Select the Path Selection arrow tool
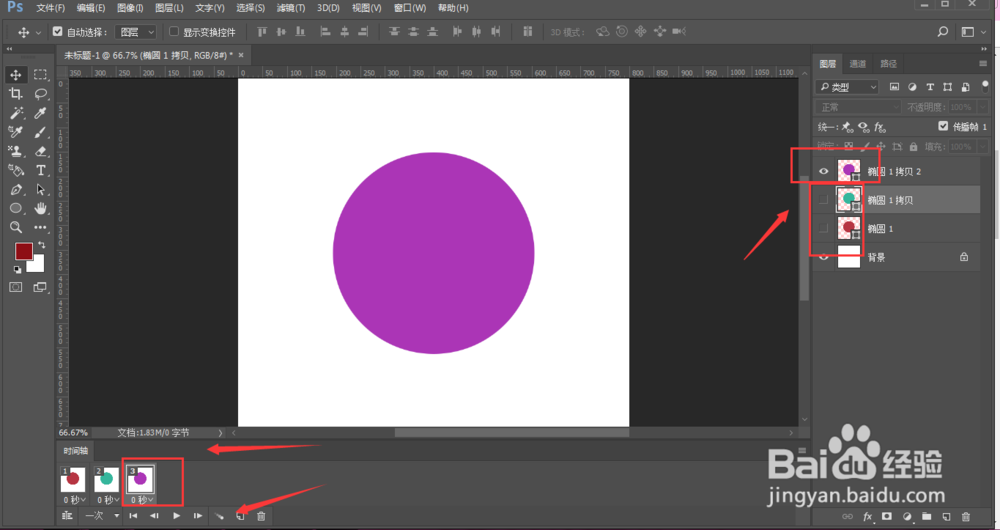The width and height of the screenshot is (1000, 530). point(40,189)
